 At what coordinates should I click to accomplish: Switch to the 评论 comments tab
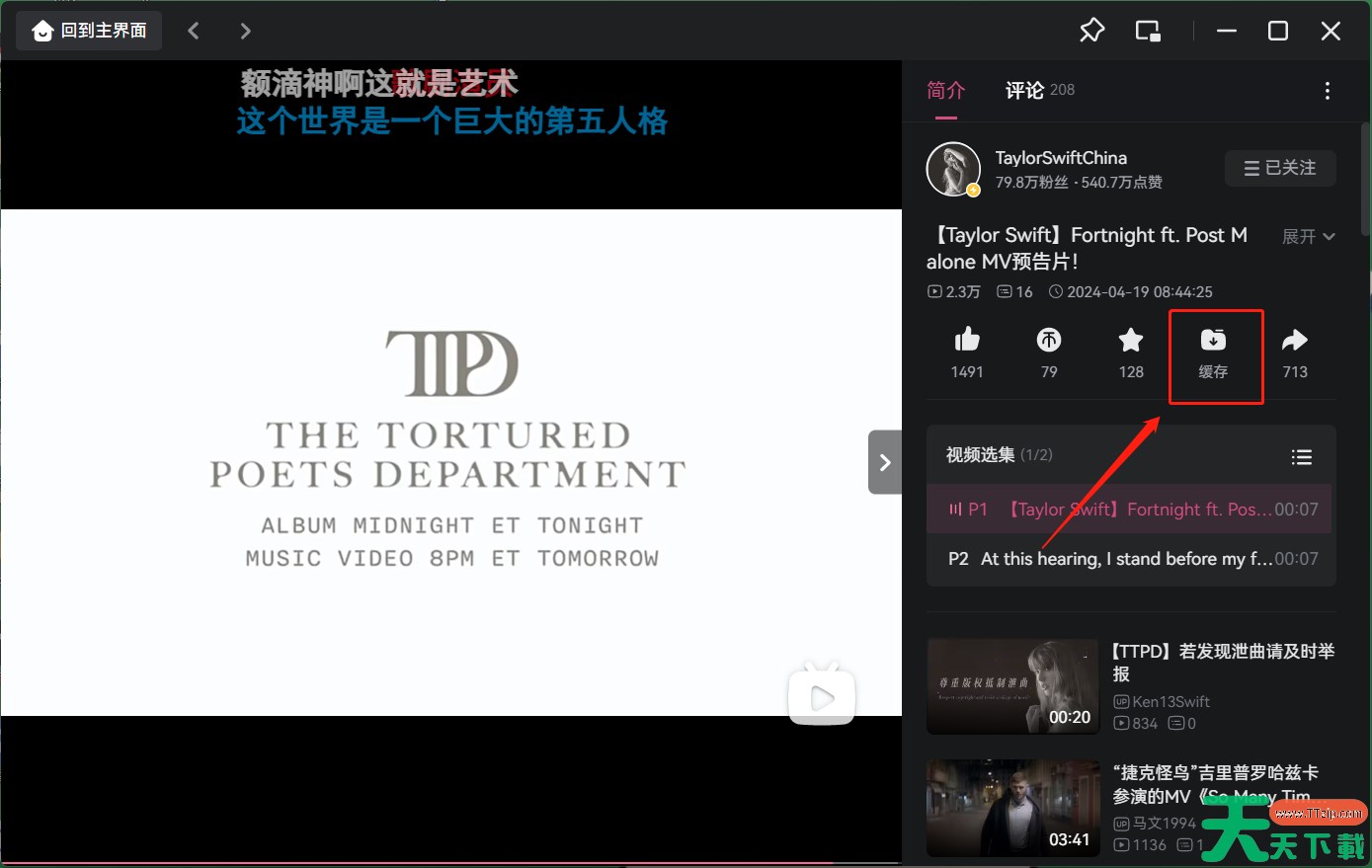(1039, 91)
